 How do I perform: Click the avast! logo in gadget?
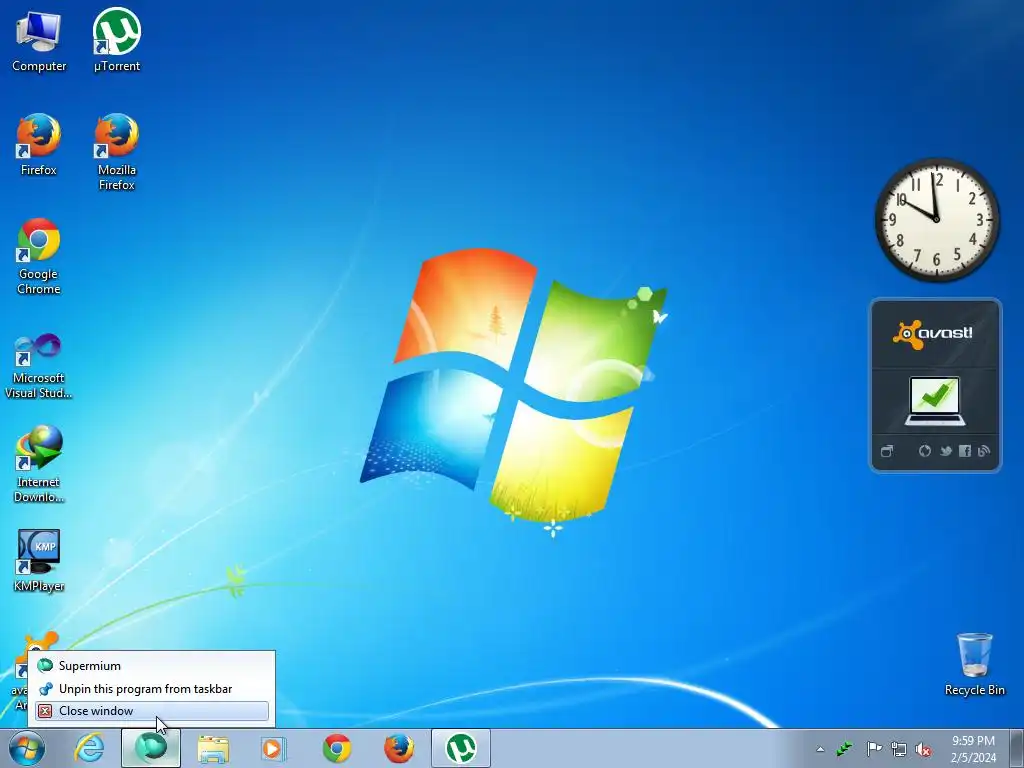click(934, 334)
